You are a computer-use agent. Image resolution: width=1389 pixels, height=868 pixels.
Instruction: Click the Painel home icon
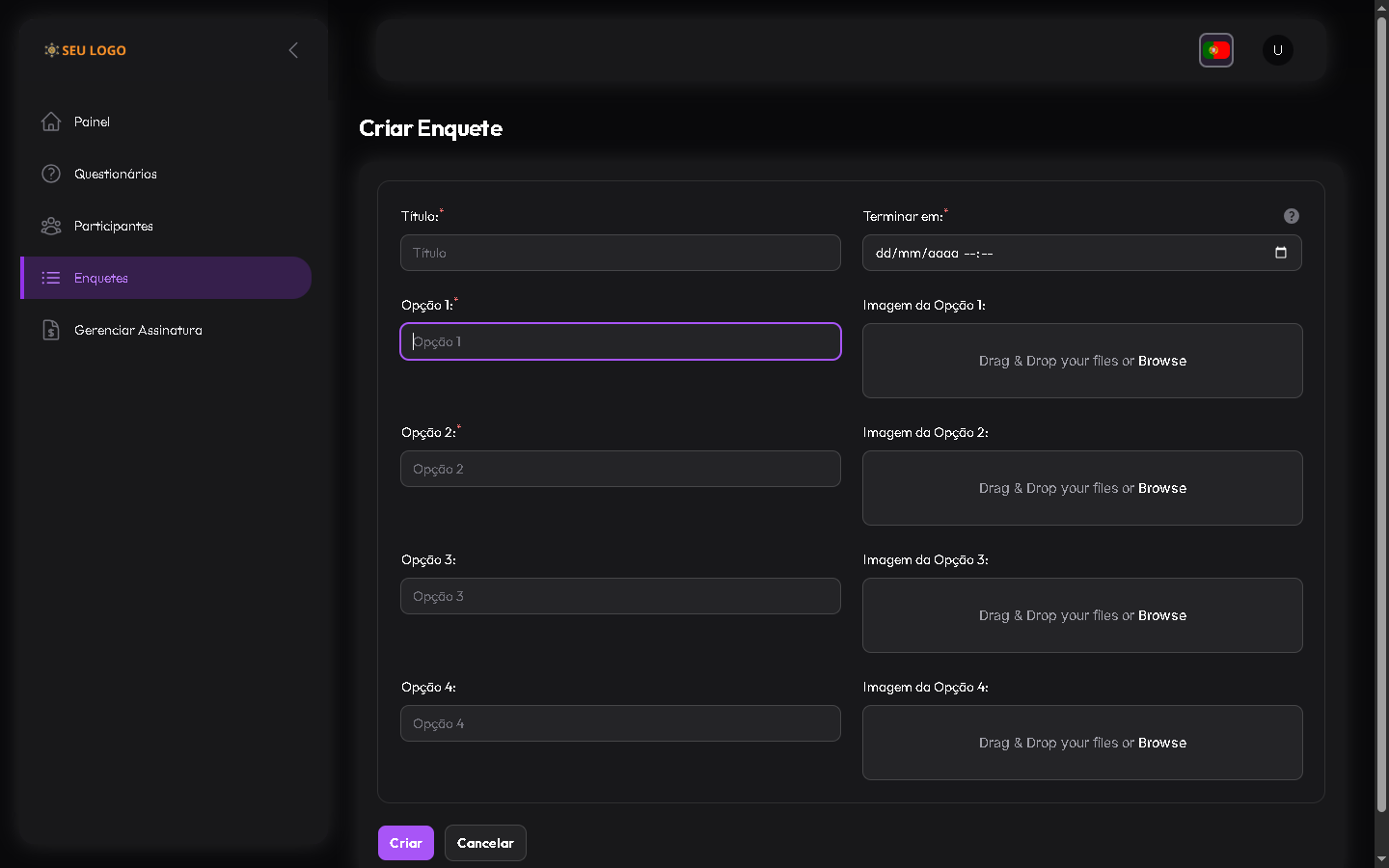[x=51, y=122]
